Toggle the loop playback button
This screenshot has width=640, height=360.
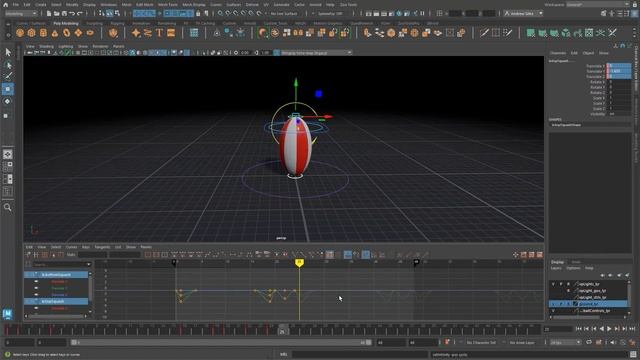click(589, 342)
